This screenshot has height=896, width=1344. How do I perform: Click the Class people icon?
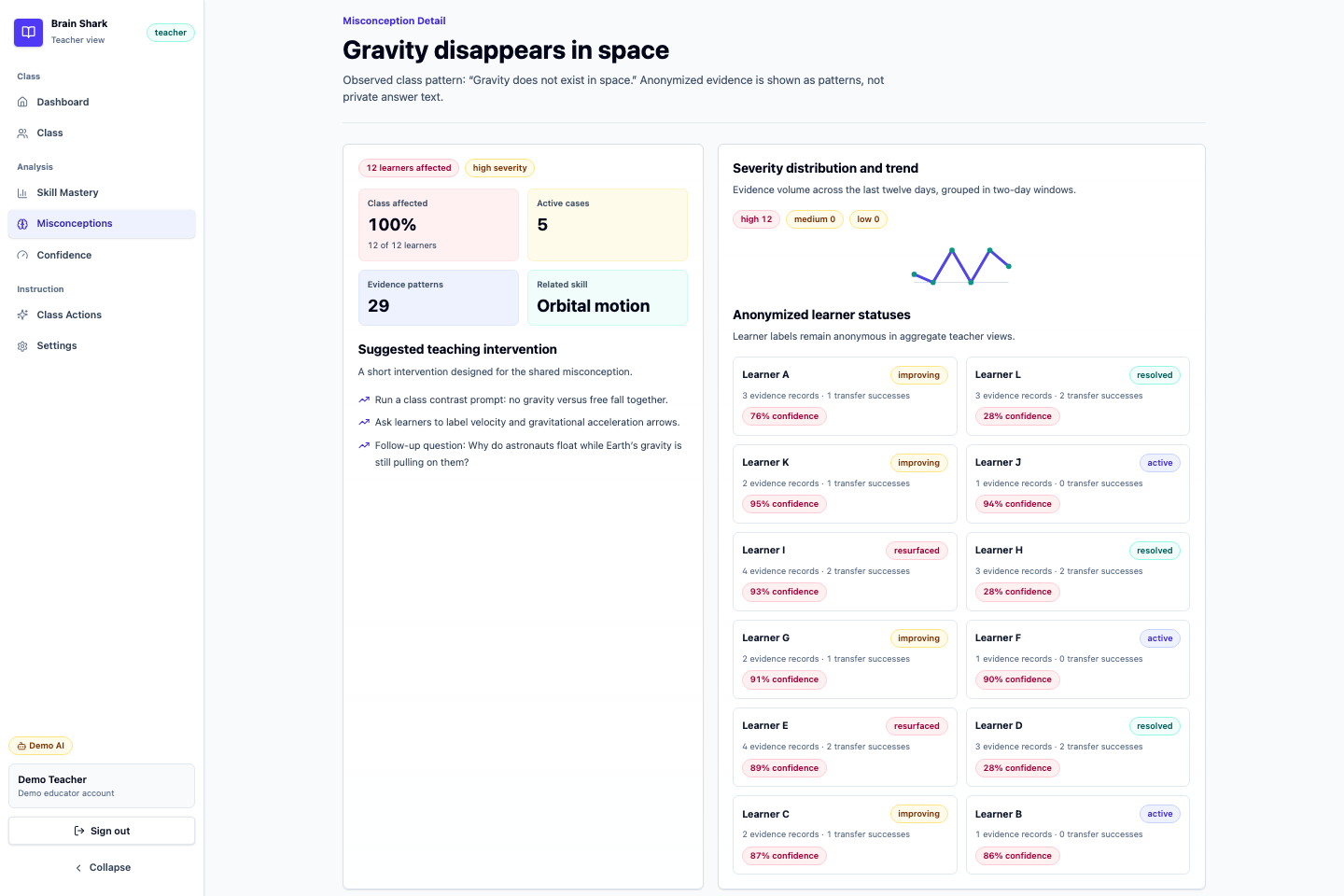click(22, 133)
